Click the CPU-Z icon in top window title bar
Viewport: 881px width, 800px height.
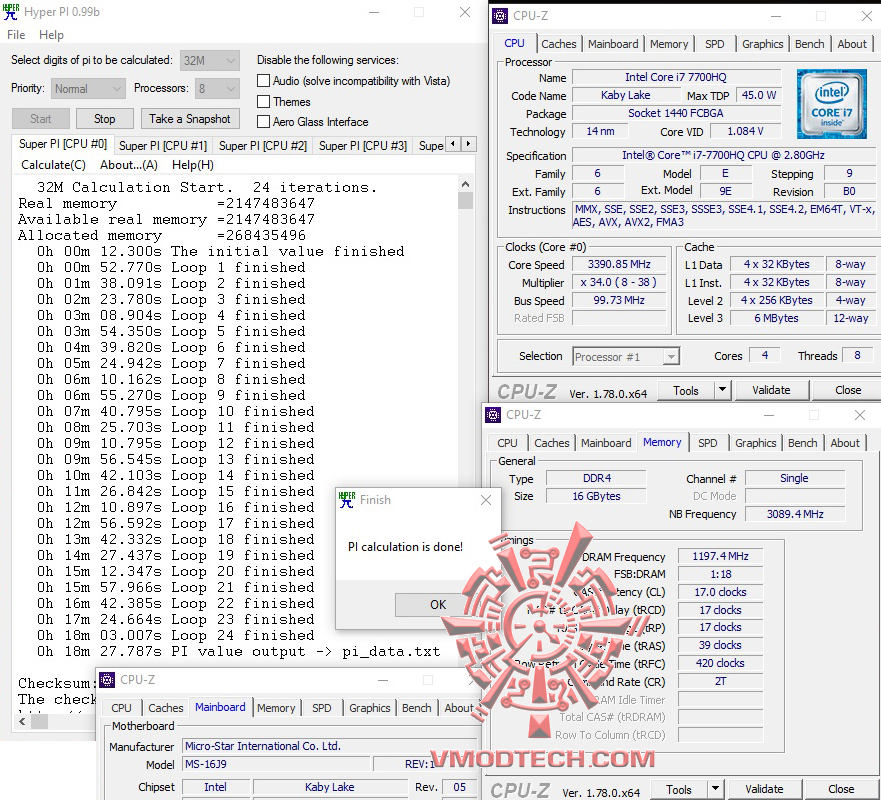(499, 16)
